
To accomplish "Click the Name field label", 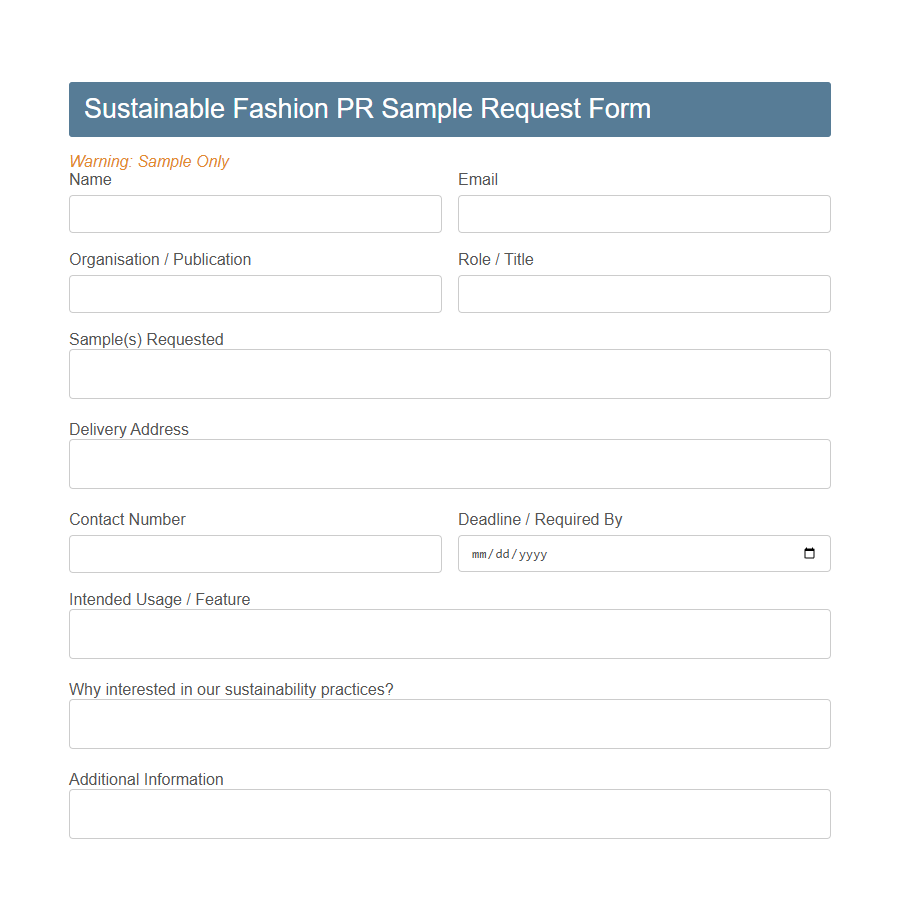I will [89, 179].
